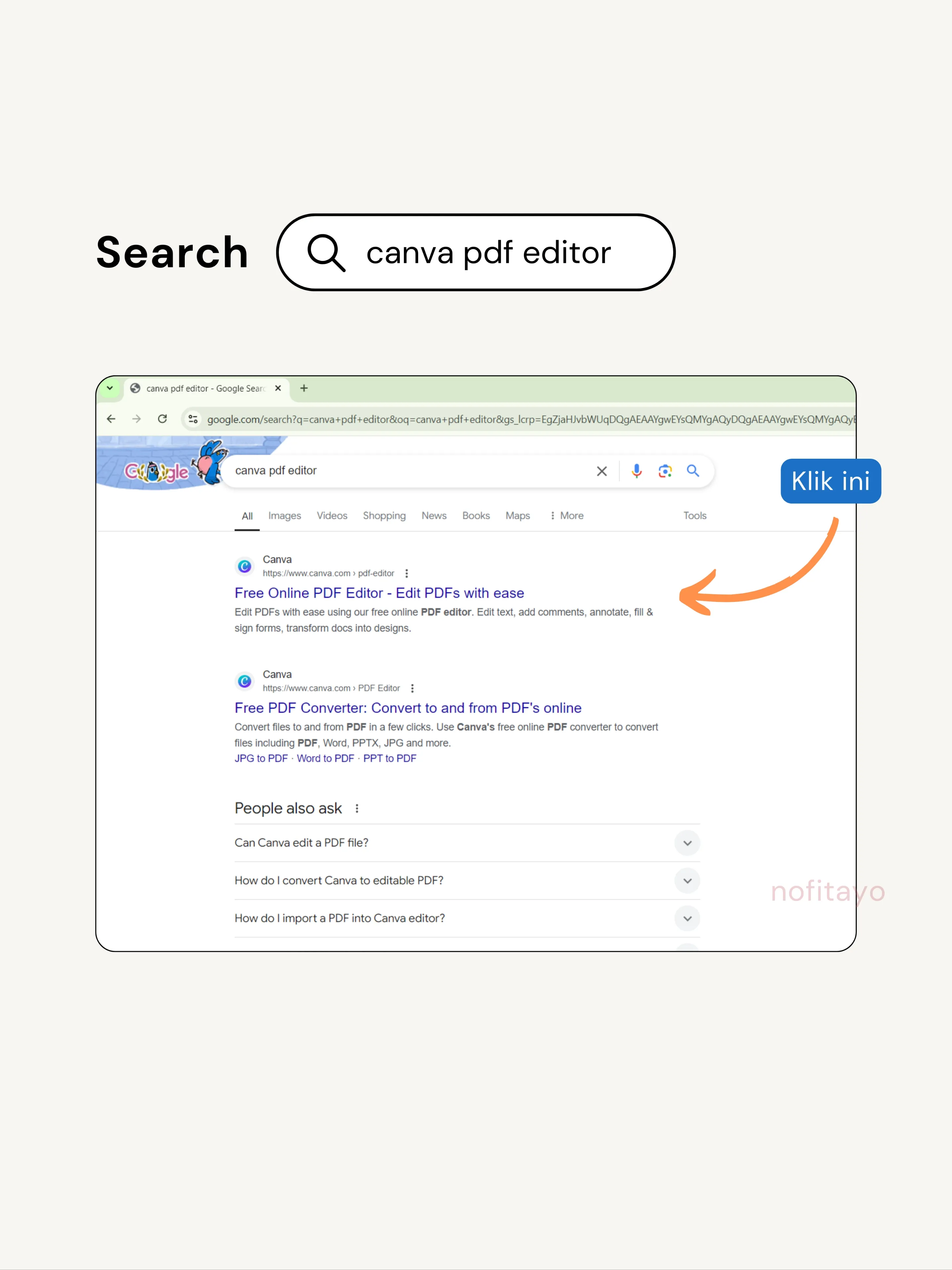Reload the page with refresh icon
Screen dimensions: 952x1270
[162, 419]
